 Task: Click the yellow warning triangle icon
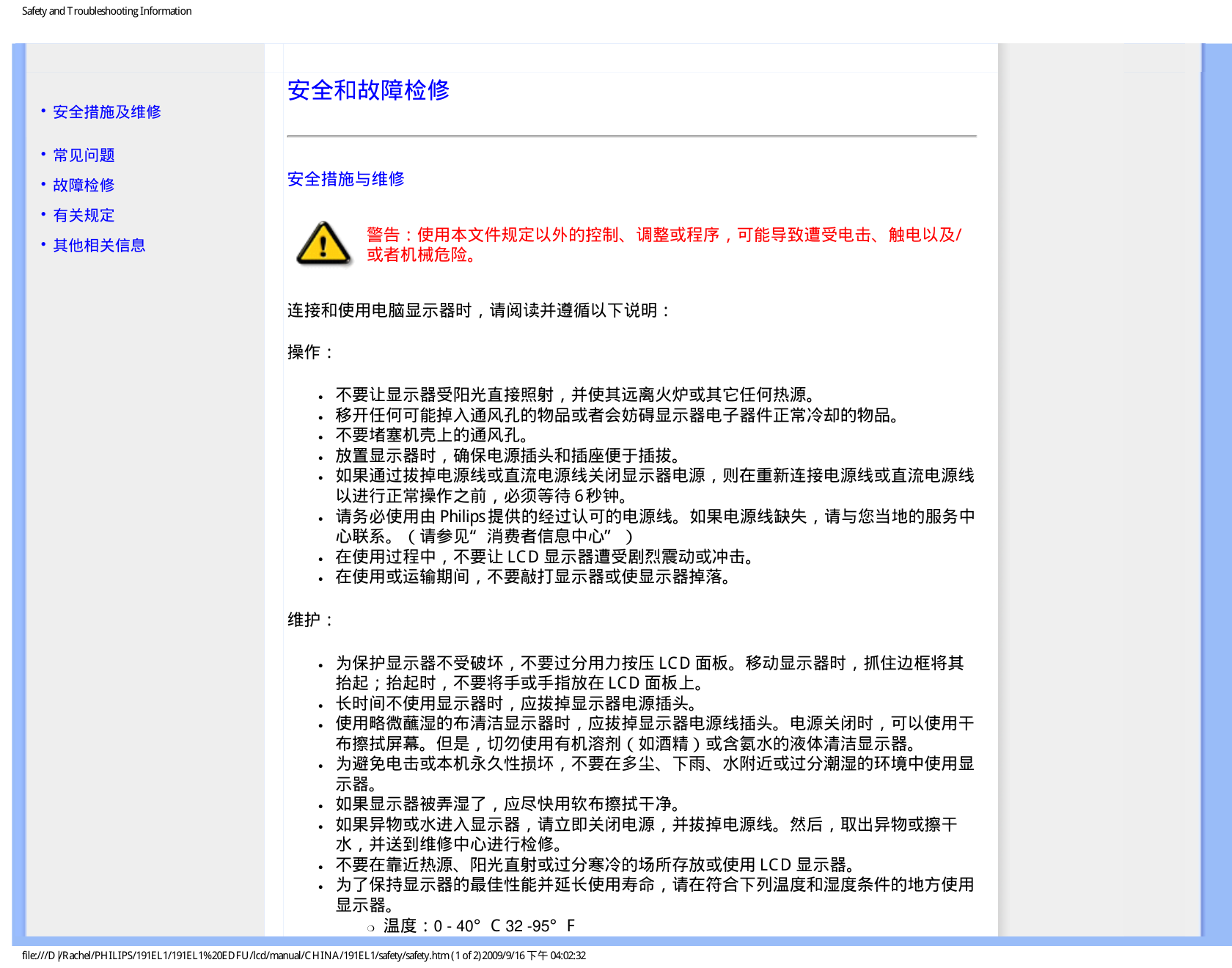pyautogui.click(x=323, y=243)
